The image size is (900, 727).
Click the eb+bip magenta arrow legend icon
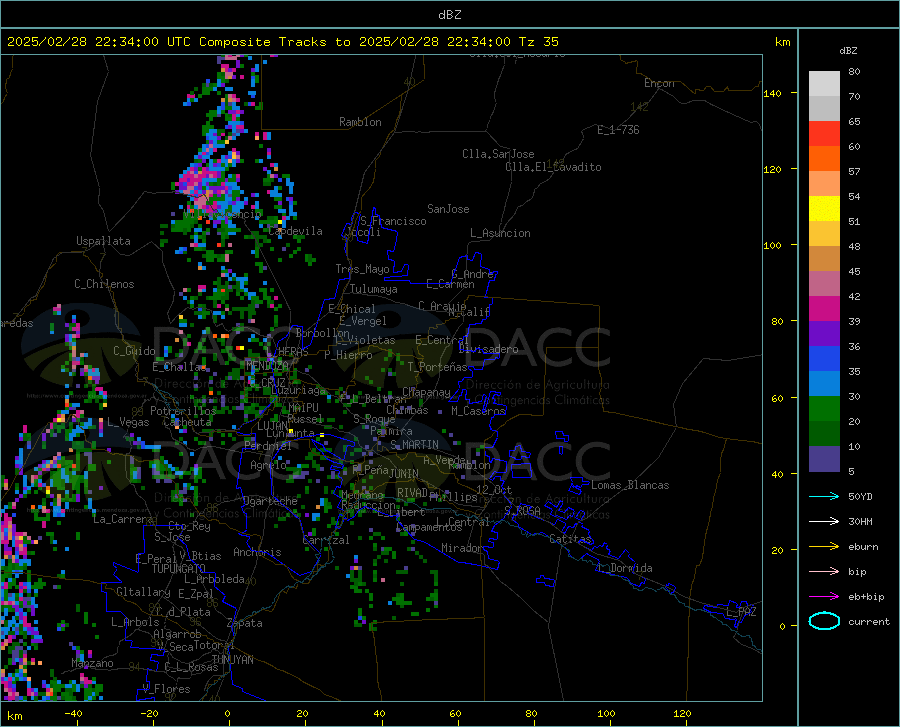click(824, 597)
